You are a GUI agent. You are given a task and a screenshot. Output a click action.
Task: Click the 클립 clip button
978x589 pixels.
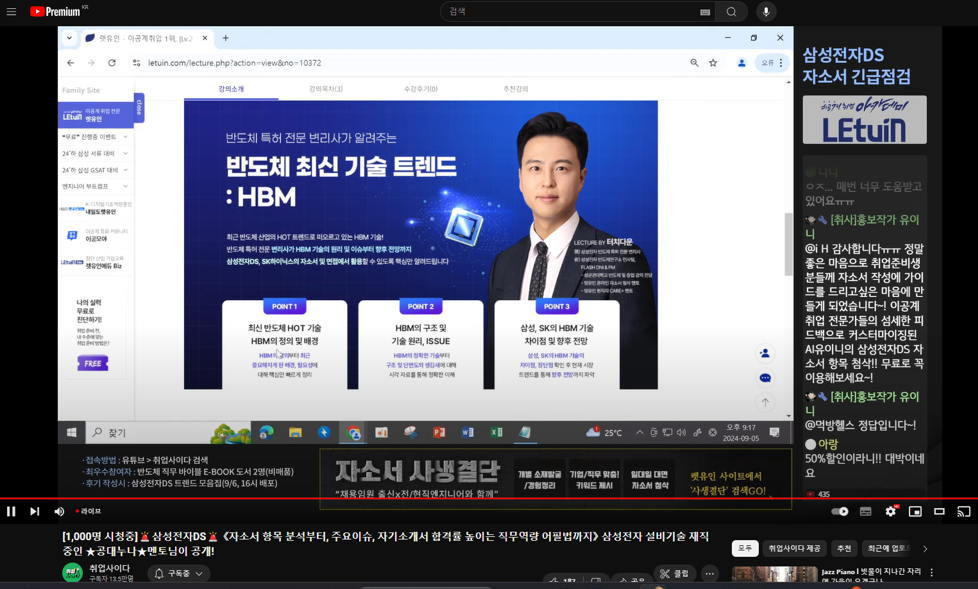675,574
